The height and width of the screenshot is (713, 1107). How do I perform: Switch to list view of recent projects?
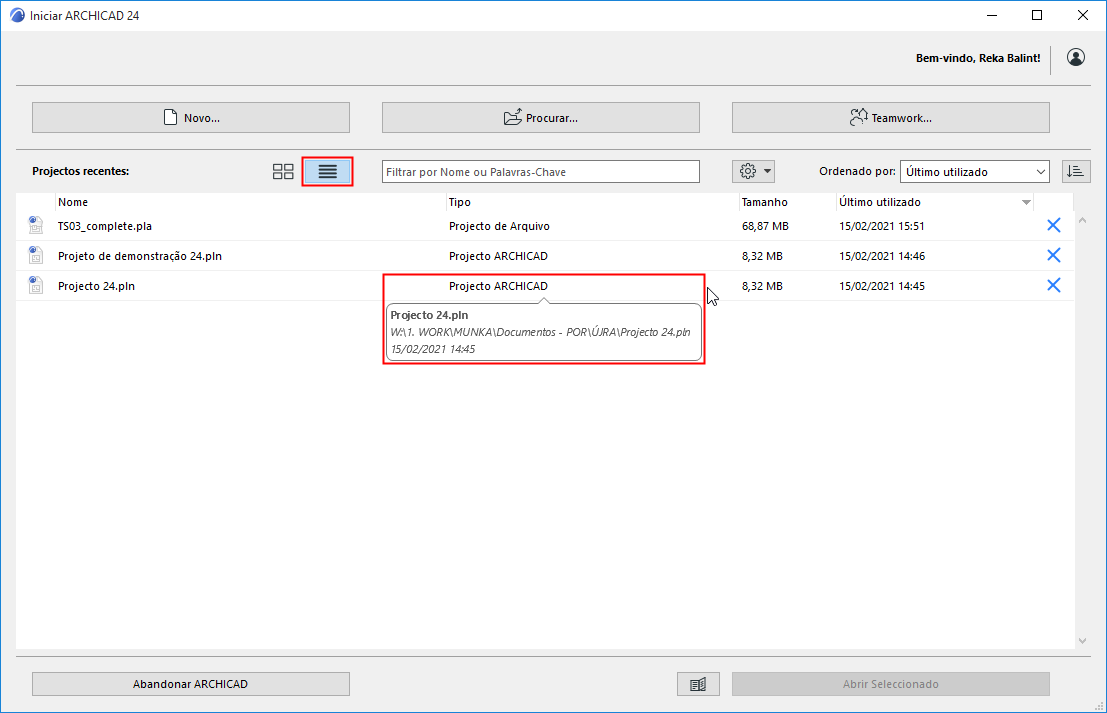point(328,172)
